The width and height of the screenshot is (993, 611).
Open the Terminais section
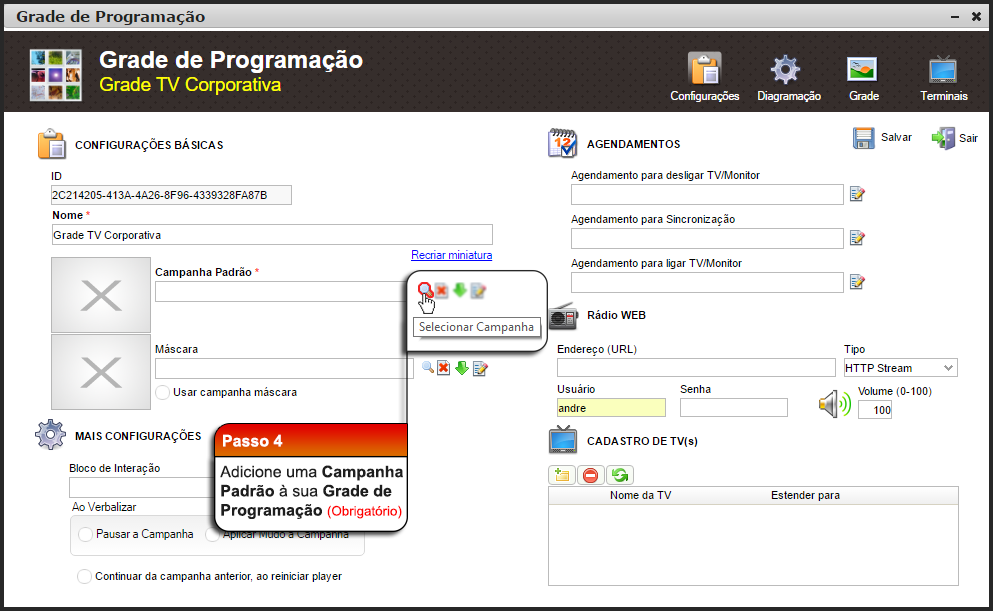pos(941,75)
